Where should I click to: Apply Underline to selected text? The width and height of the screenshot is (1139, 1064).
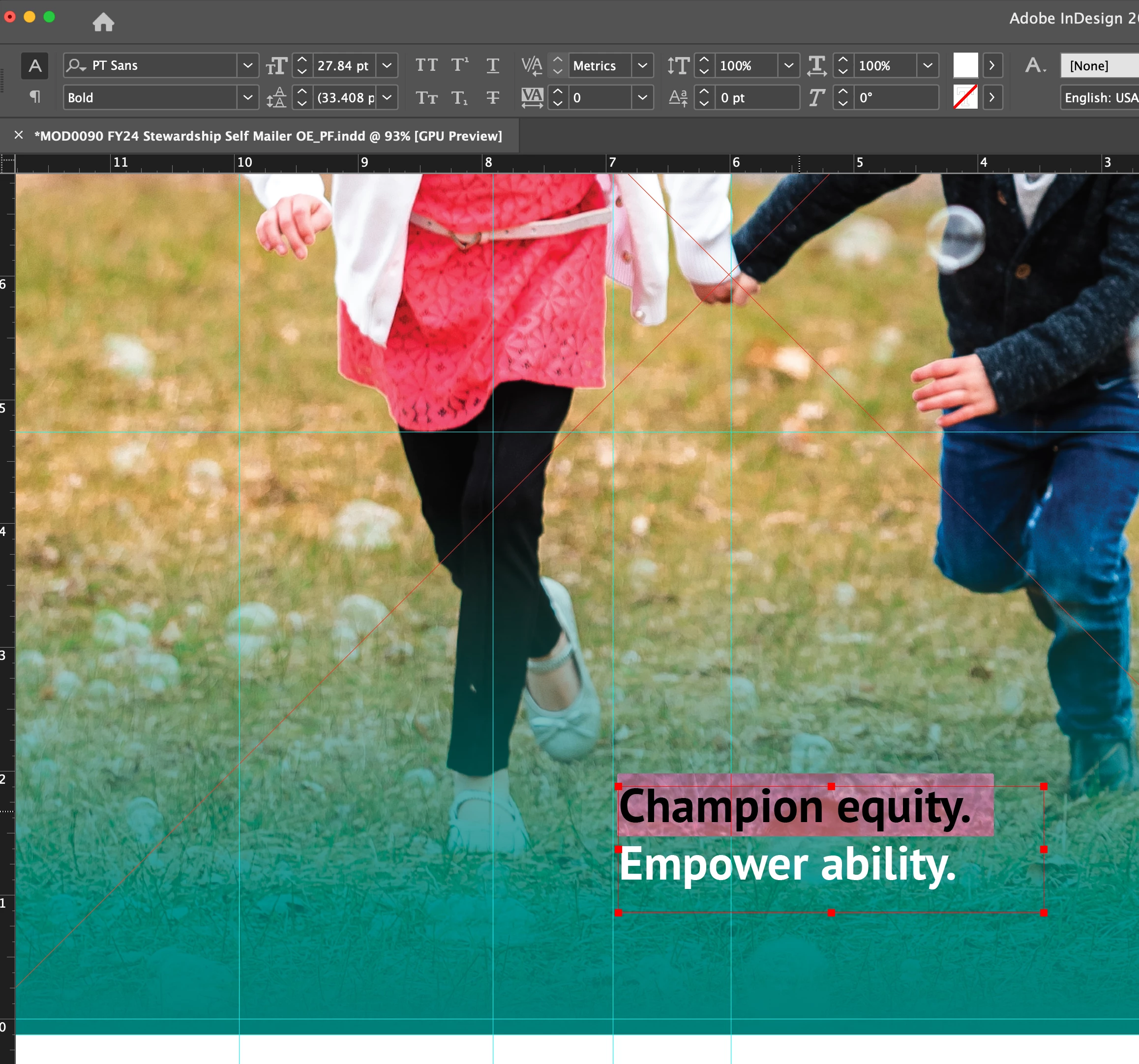493,65
